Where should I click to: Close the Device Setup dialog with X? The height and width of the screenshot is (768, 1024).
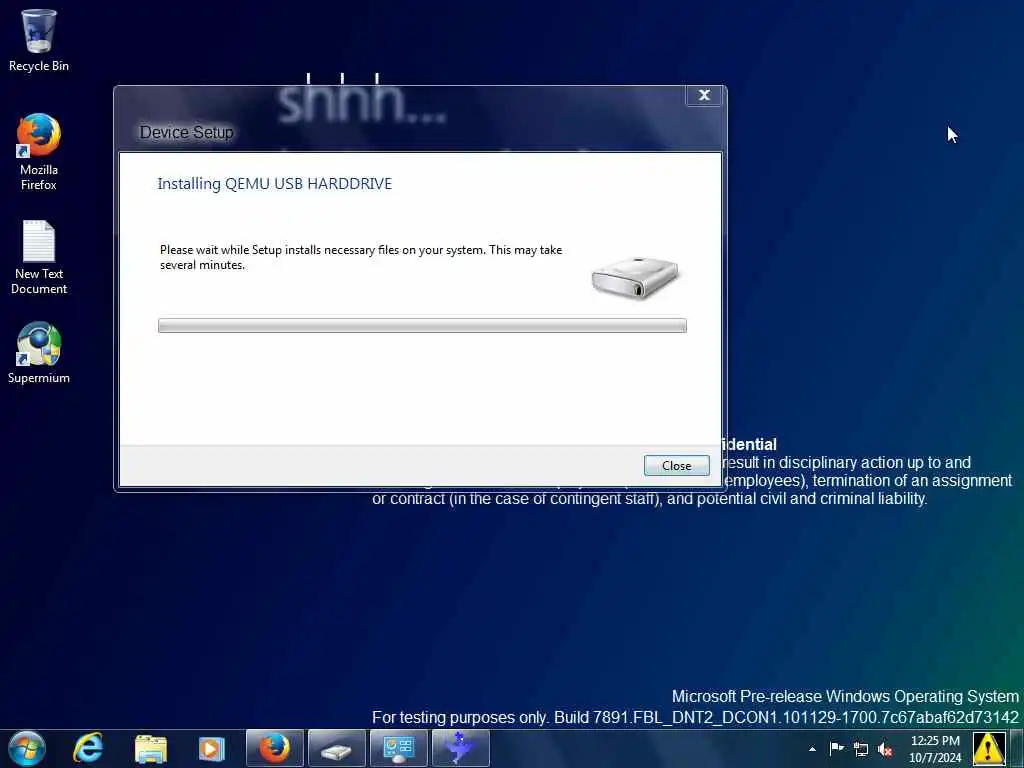tap(704, 95)
